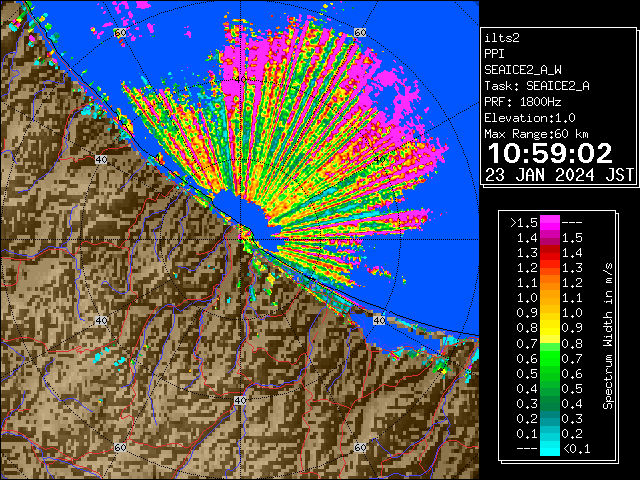Click the product name SEAICE2_A_W
Screen dimensions: 640x480
click(x=523, y=70)
